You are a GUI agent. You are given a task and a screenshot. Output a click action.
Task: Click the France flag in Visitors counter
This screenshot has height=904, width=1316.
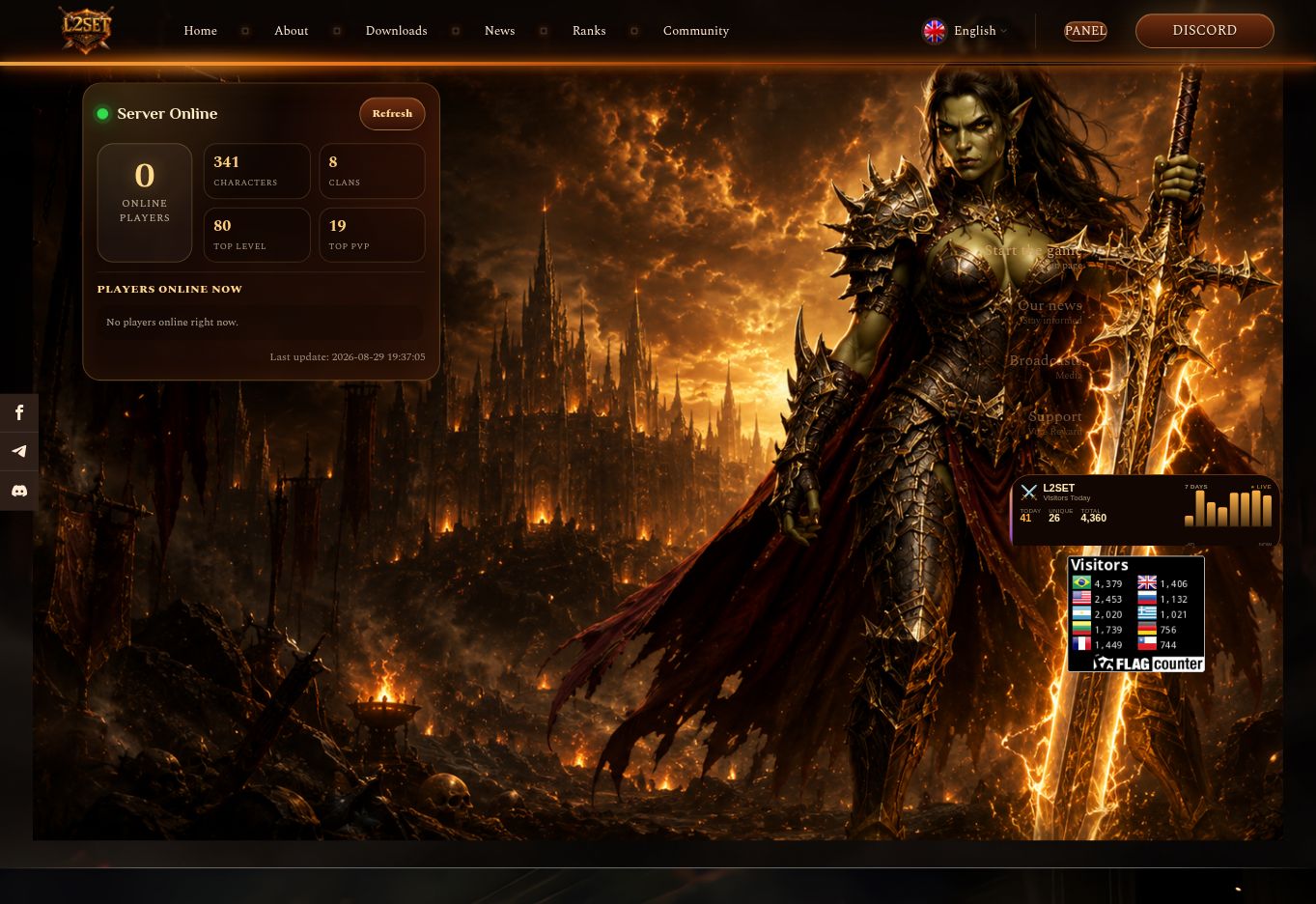1081,644
